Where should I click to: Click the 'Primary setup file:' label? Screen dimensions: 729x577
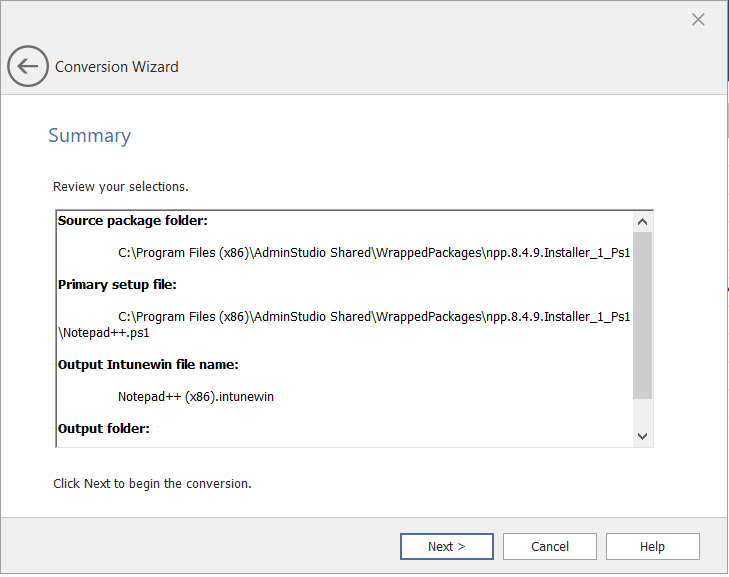pos(117,284)
